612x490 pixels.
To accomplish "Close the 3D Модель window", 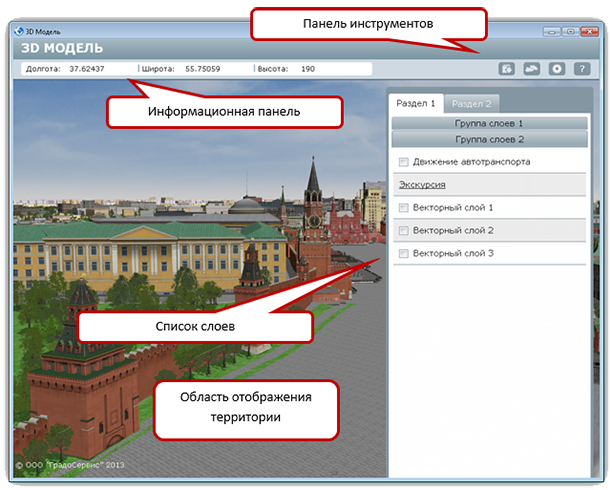I will pyautogui.click(x=588, y=31).
